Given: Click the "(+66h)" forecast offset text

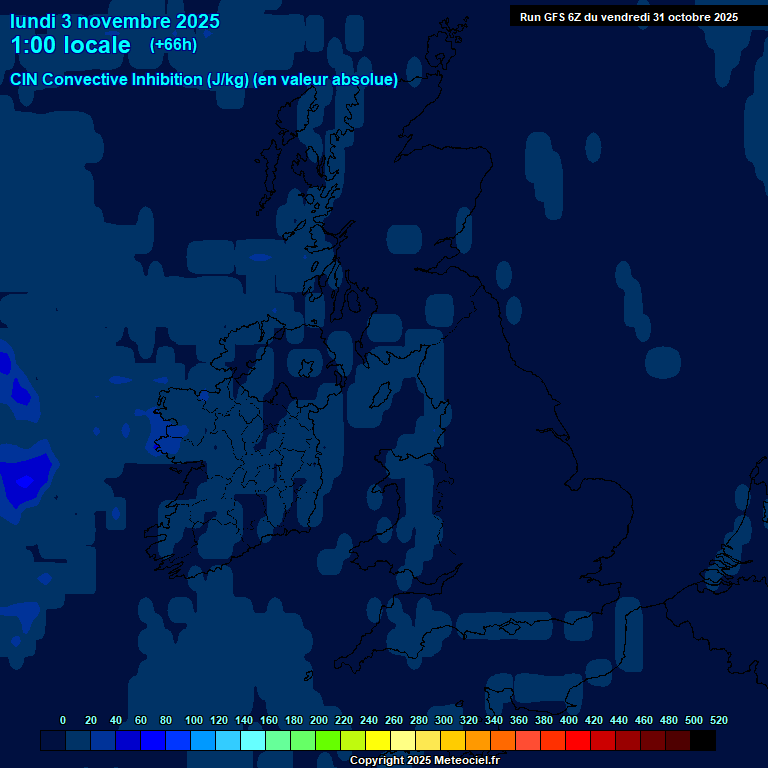Looking at the screenshot, I should [x=173, y=45].
